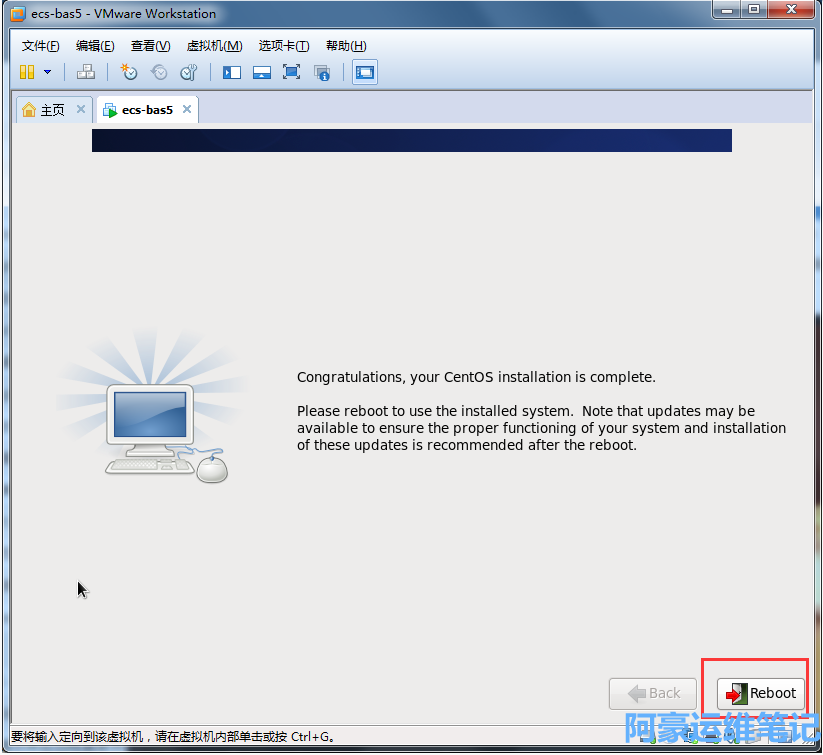
Task: Open the 虚拟机(M) menu
Action: (214, 46)
